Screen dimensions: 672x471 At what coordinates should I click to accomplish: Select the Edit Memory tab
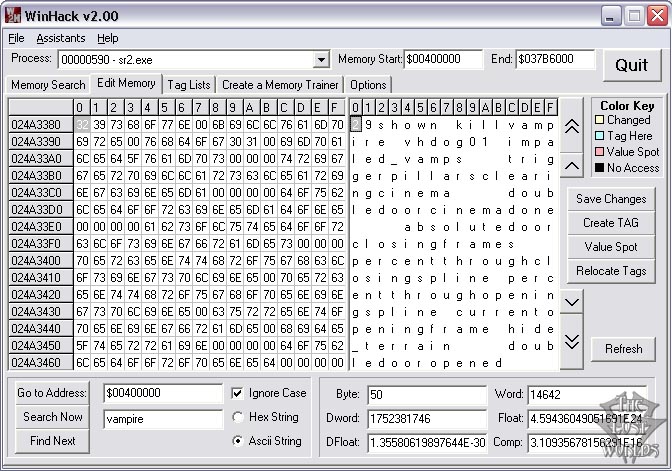tap(126, 83)
